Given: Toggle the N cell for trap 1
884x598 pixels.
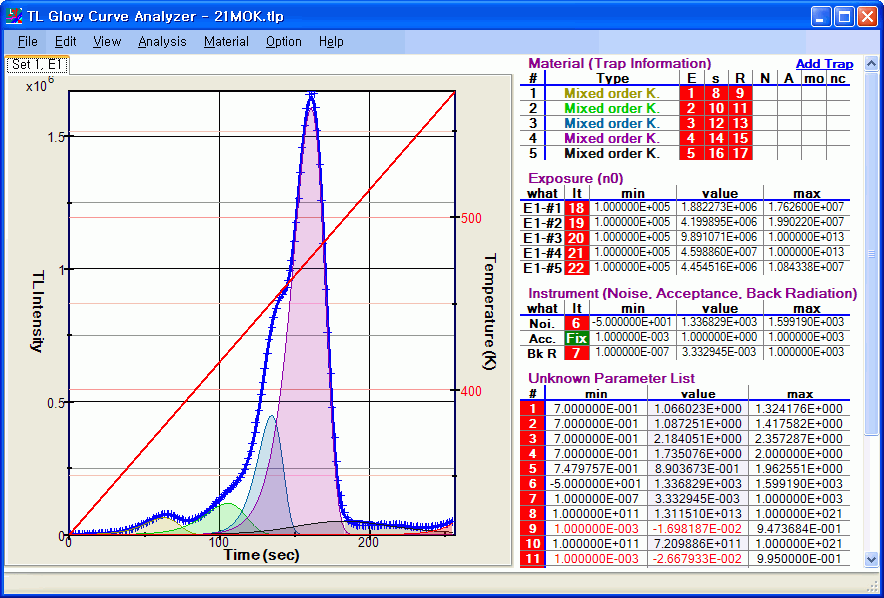Looking at the screenshot, I should point(765,93).
